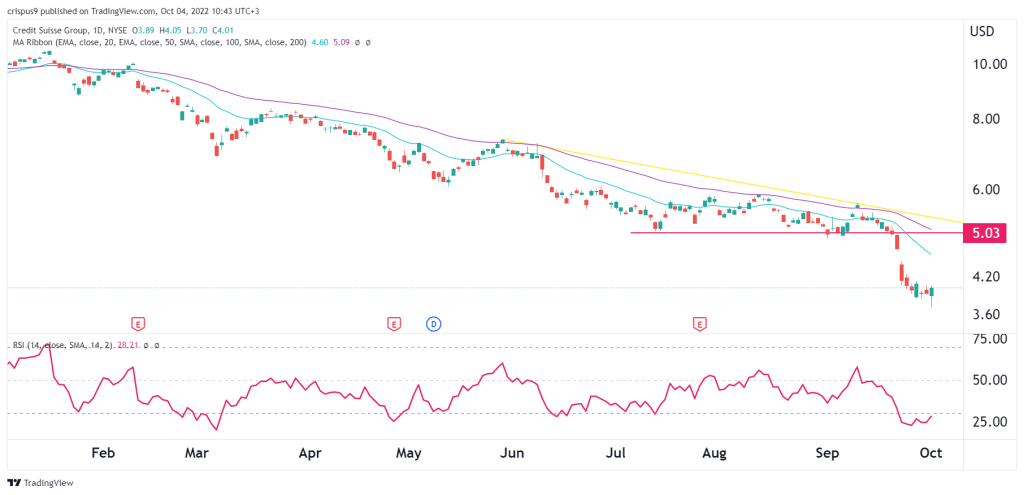
Task: Click the 6.00 price axis label
Action: coord(986,189)
